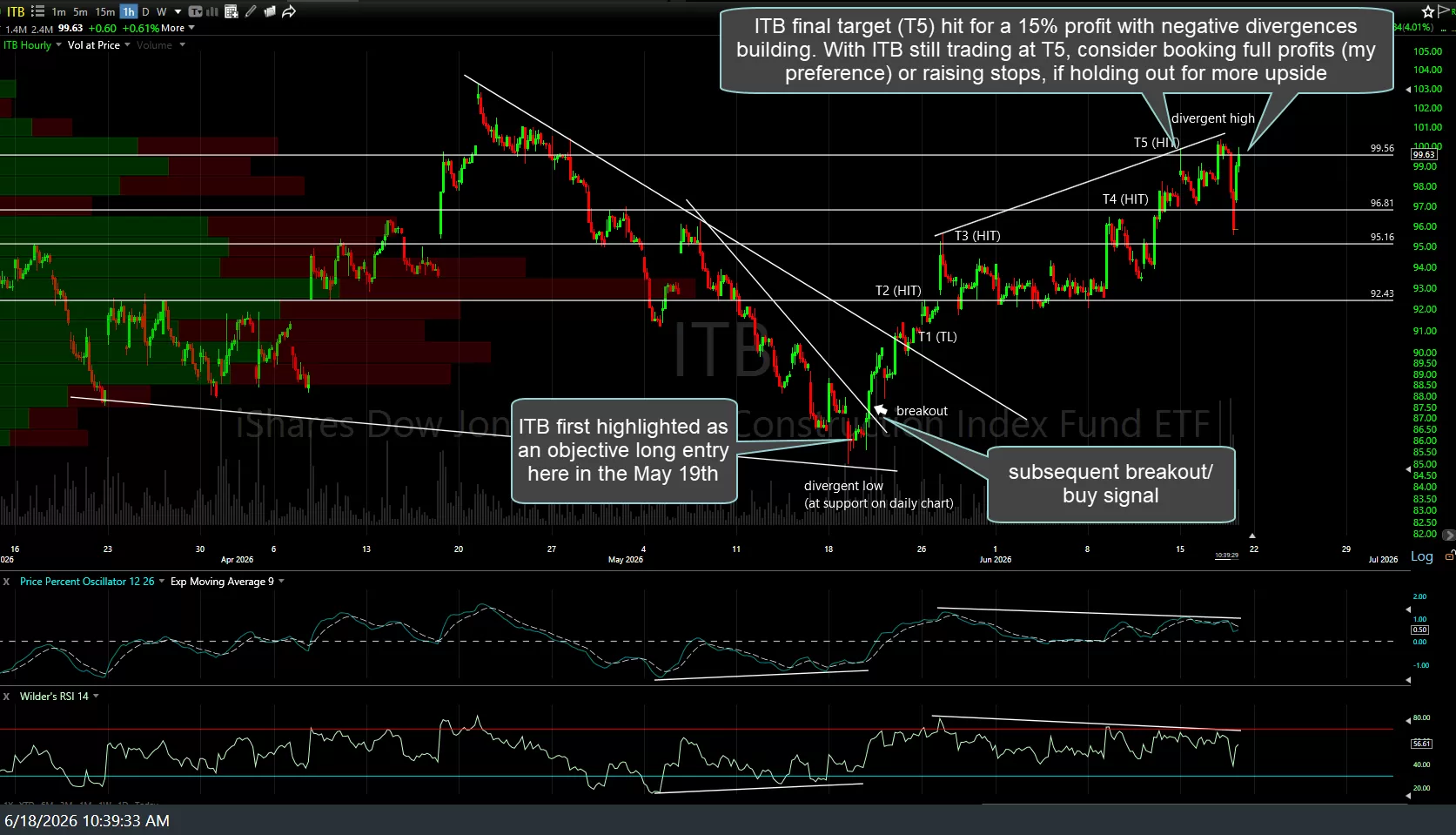Click 'subsequent breakout/ buy signal' callout
Viewport: 1456px width, 835px height.
point(1110,484)
